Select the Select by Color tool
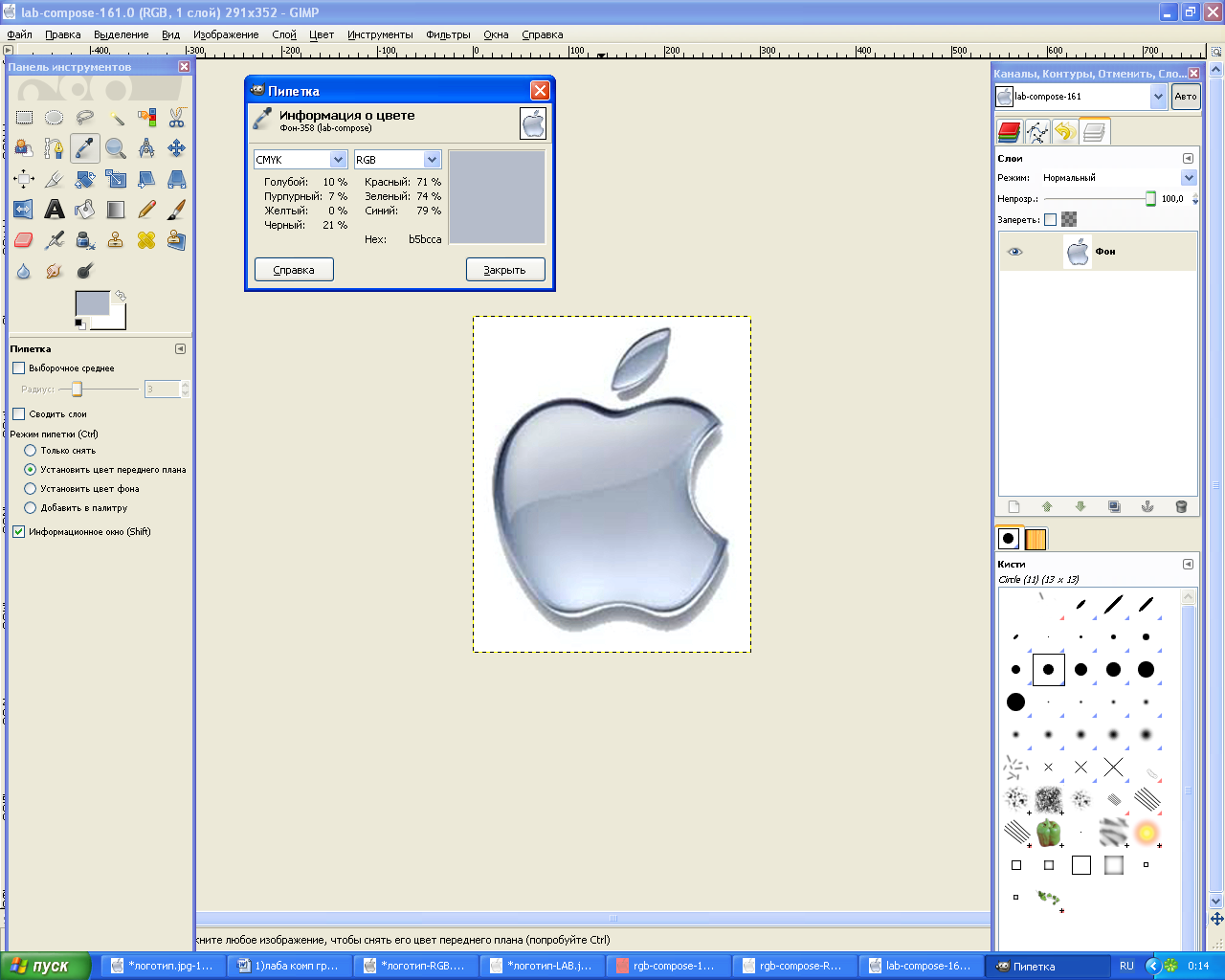Screen dimensions: 1225x980 click(x=146, y=118)
